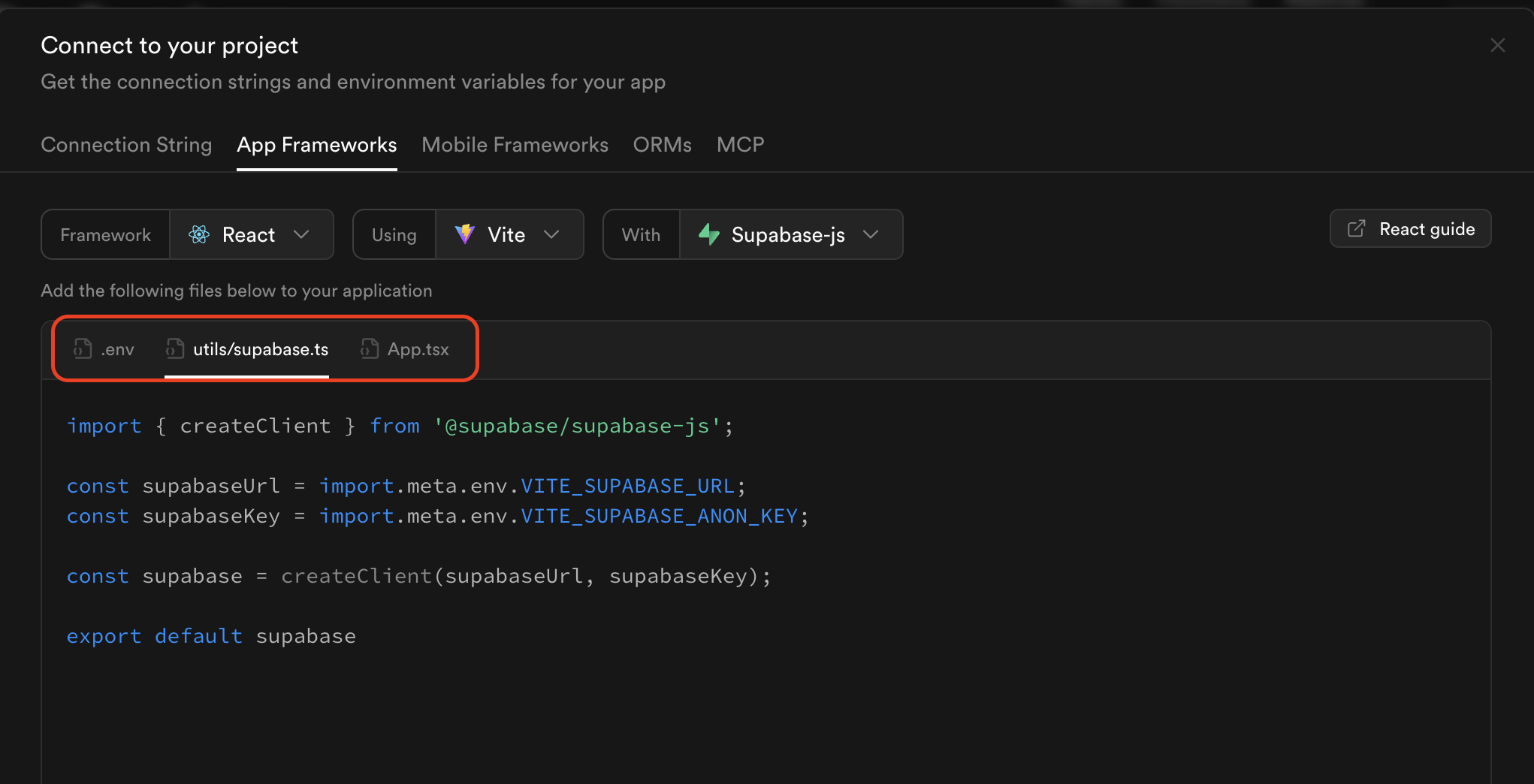Go to the ORMs tab
1534x784 pixels.
click(662, 144)
